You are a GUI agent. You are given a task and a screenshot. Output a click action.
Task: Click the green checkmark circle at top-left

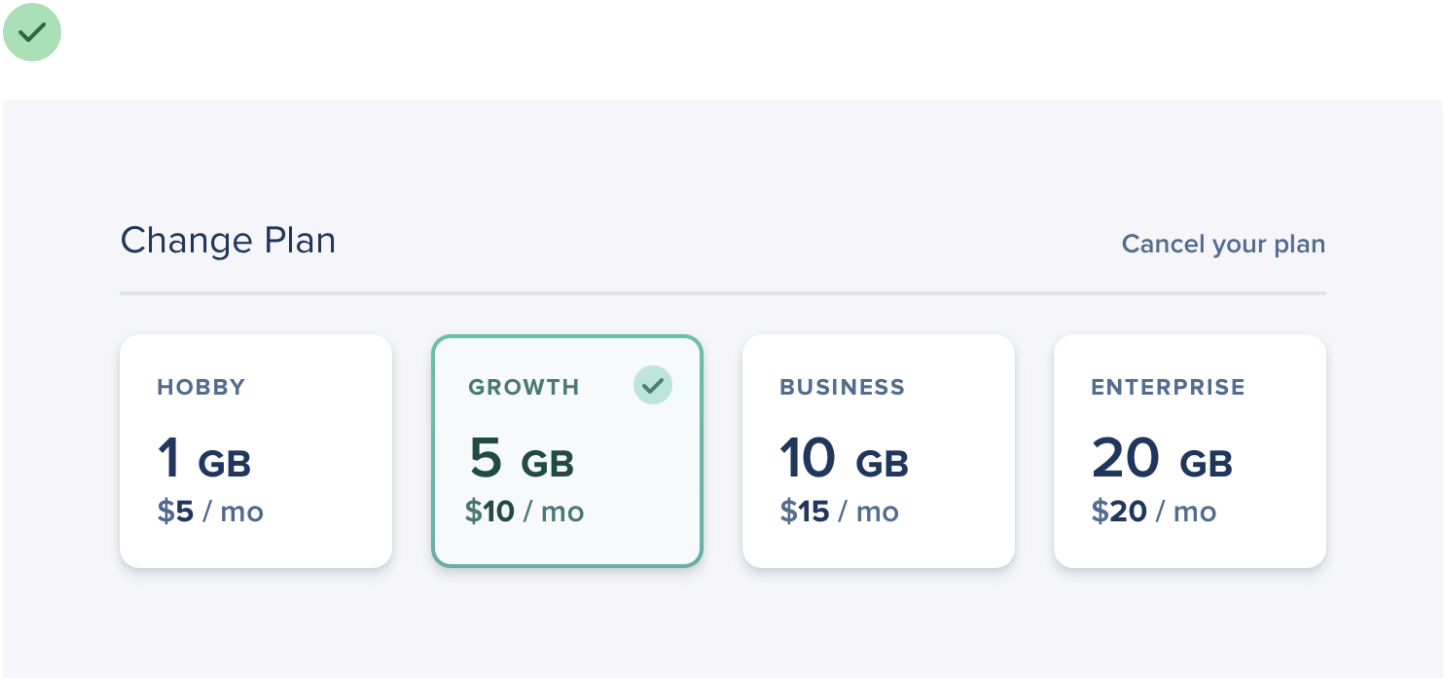click(32, 32)
